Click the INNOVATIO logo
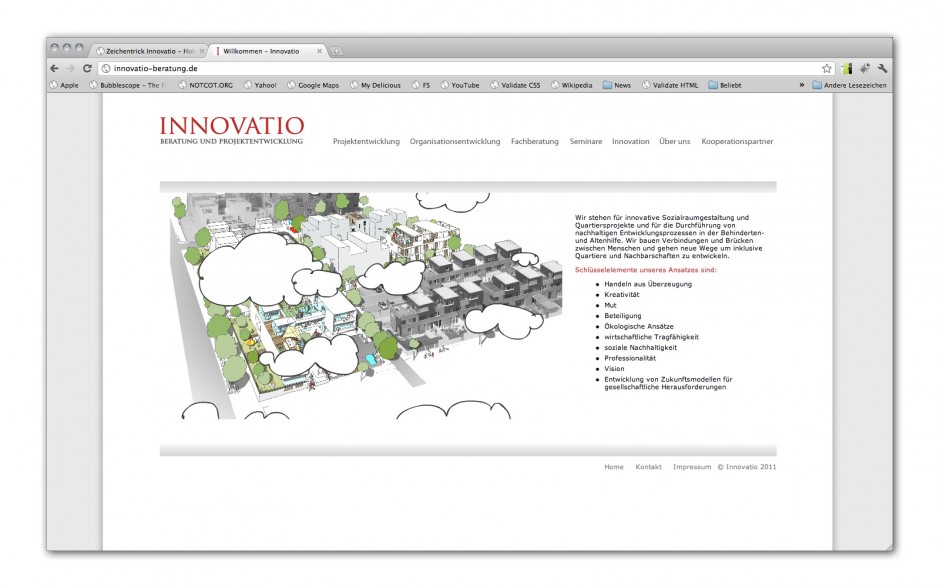 (x=232, y=131)
